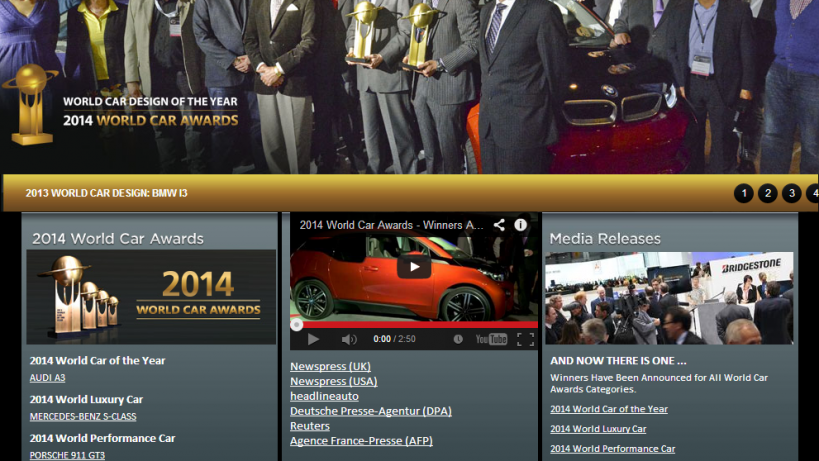
Task: Click the Reuters link
Action: point(310,426)
